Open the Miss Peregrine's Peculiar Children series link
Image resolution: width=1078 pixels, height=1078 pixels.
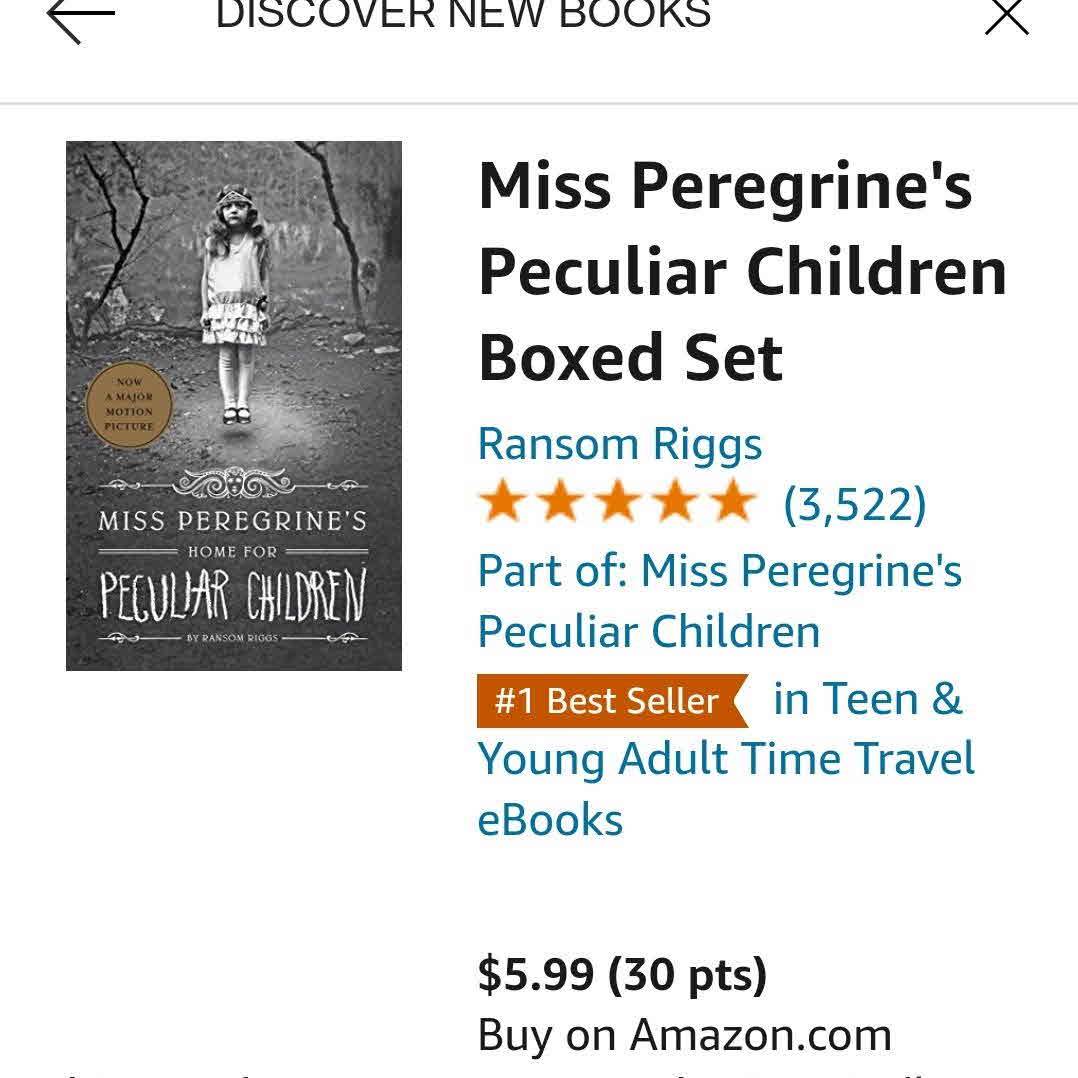(719, 601)
